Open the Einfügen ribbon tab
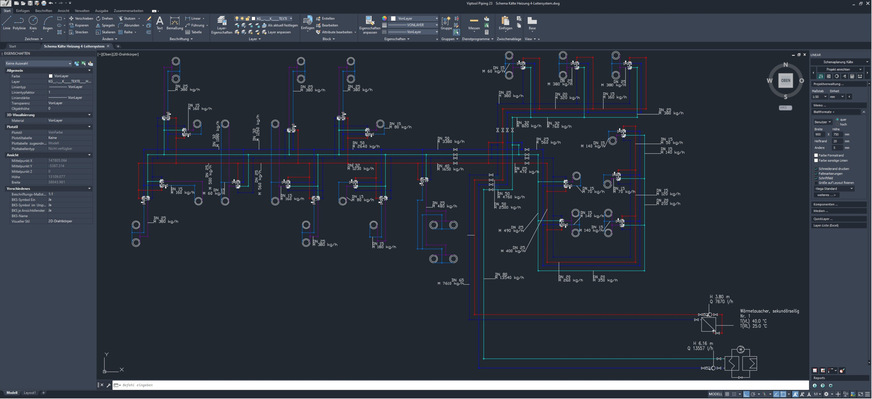 click(23, 11)
